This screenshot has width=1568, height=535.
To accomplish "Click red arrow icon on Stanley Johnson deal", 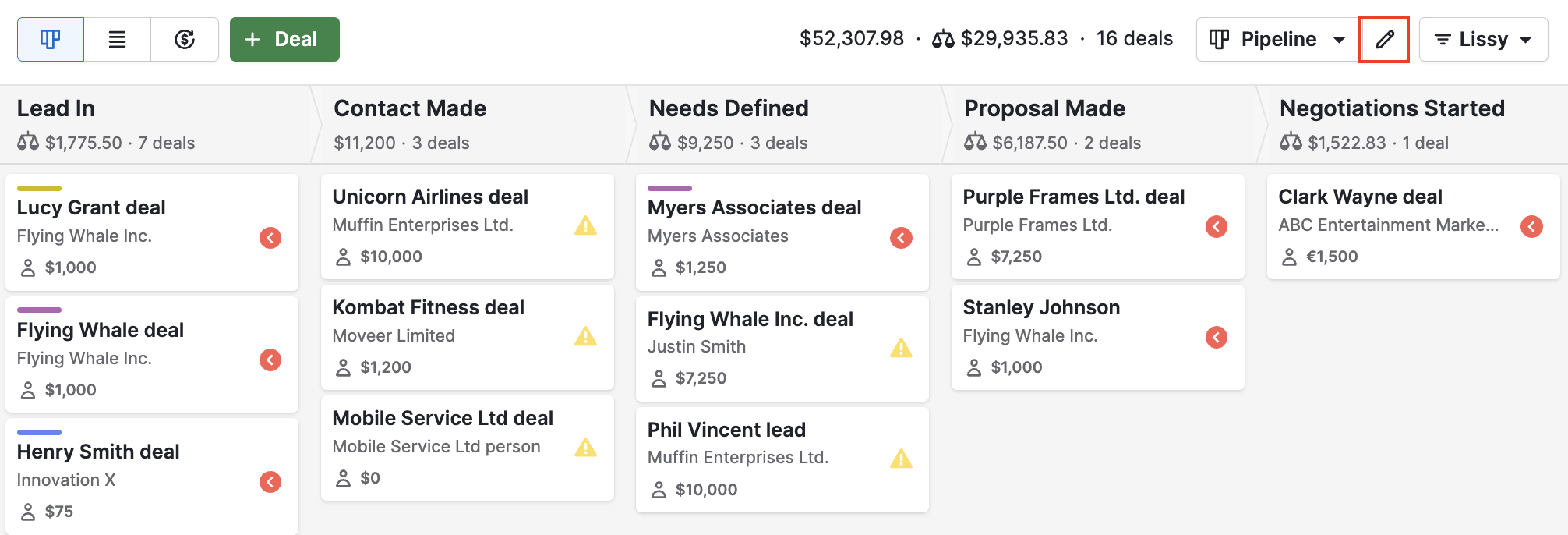I will [x=1216, y=337].
